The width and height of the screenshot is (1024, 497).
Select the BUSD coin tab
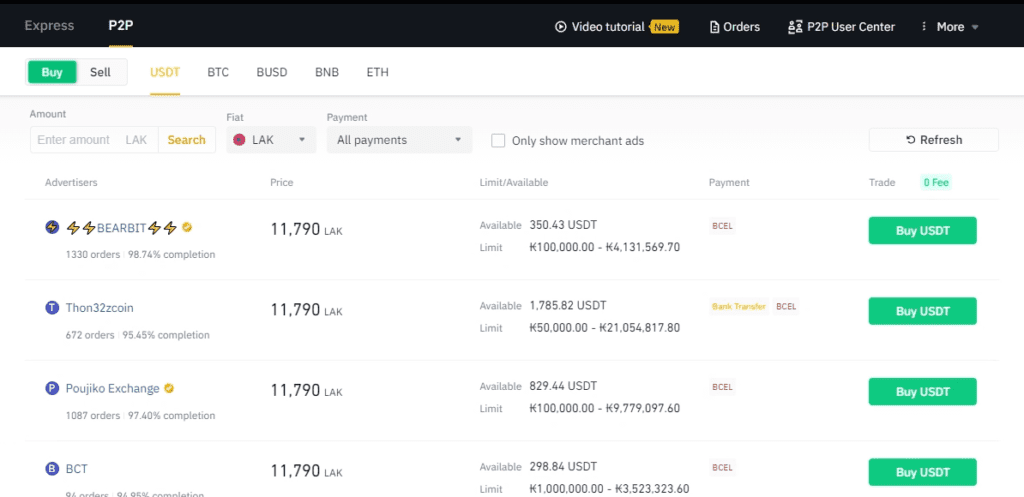tap(272, 72)
